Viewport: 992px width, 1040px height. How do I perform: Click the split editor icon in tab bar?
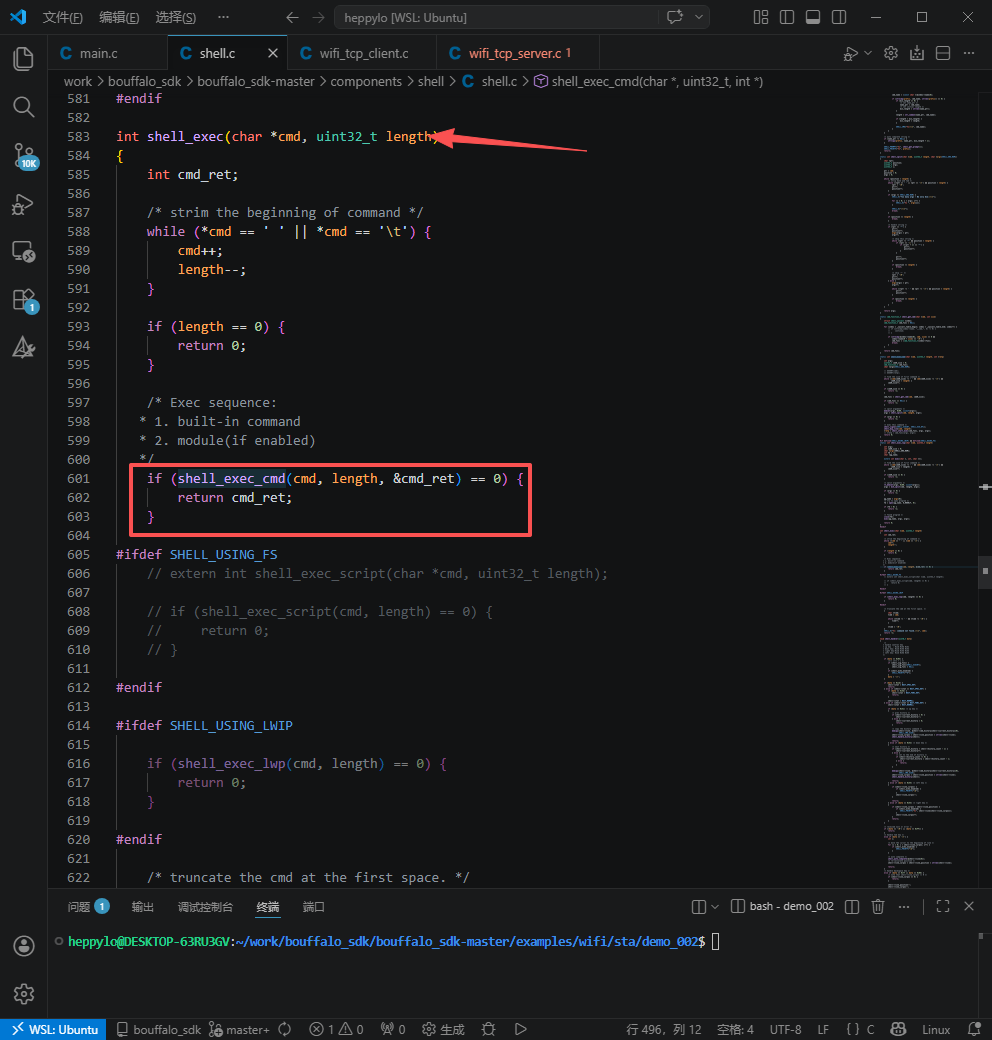(942, 54)
